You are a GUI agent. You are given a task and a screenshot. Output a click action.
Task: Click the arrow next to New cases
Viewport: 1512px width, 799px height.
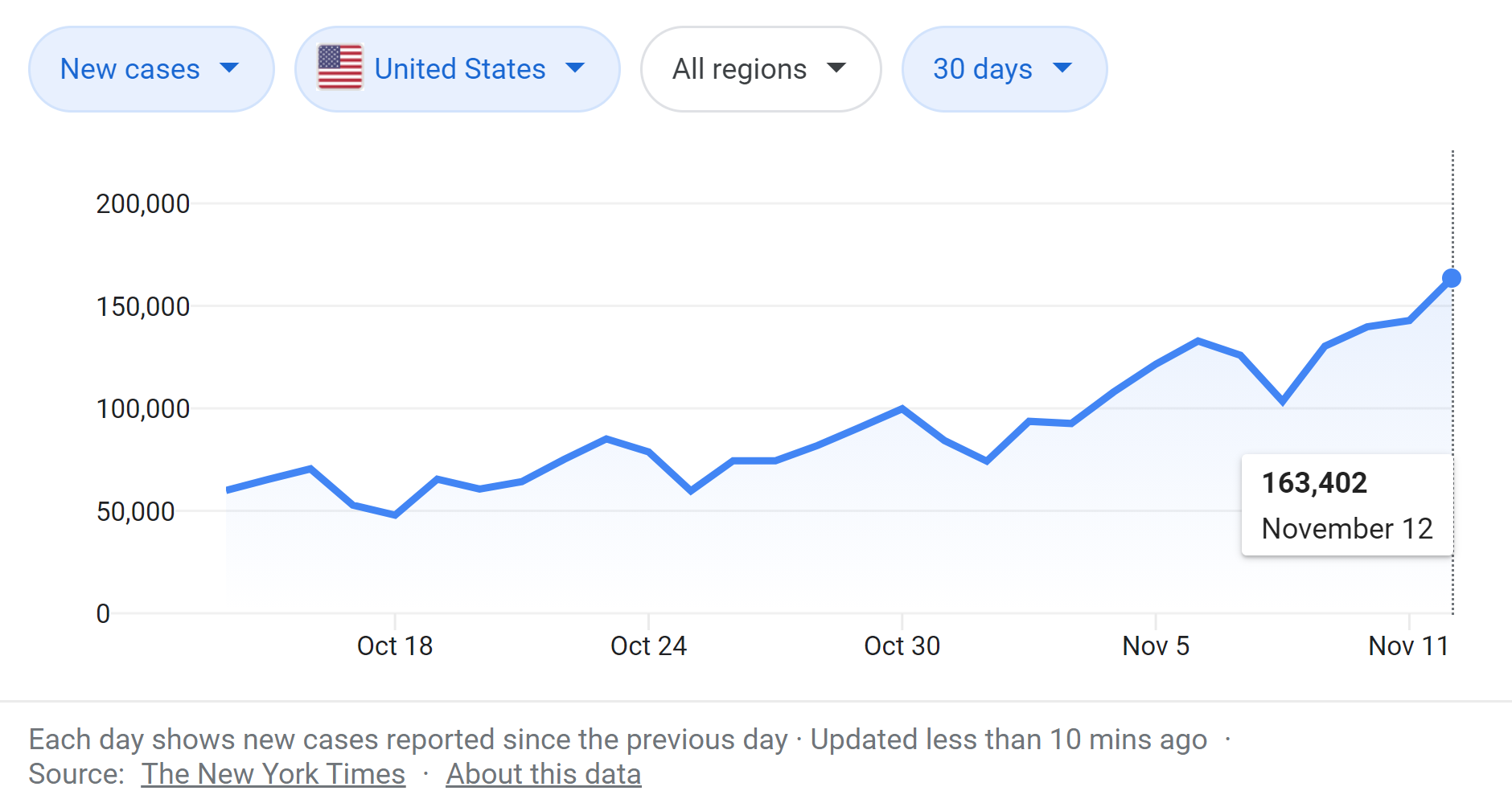click(229, 68)
